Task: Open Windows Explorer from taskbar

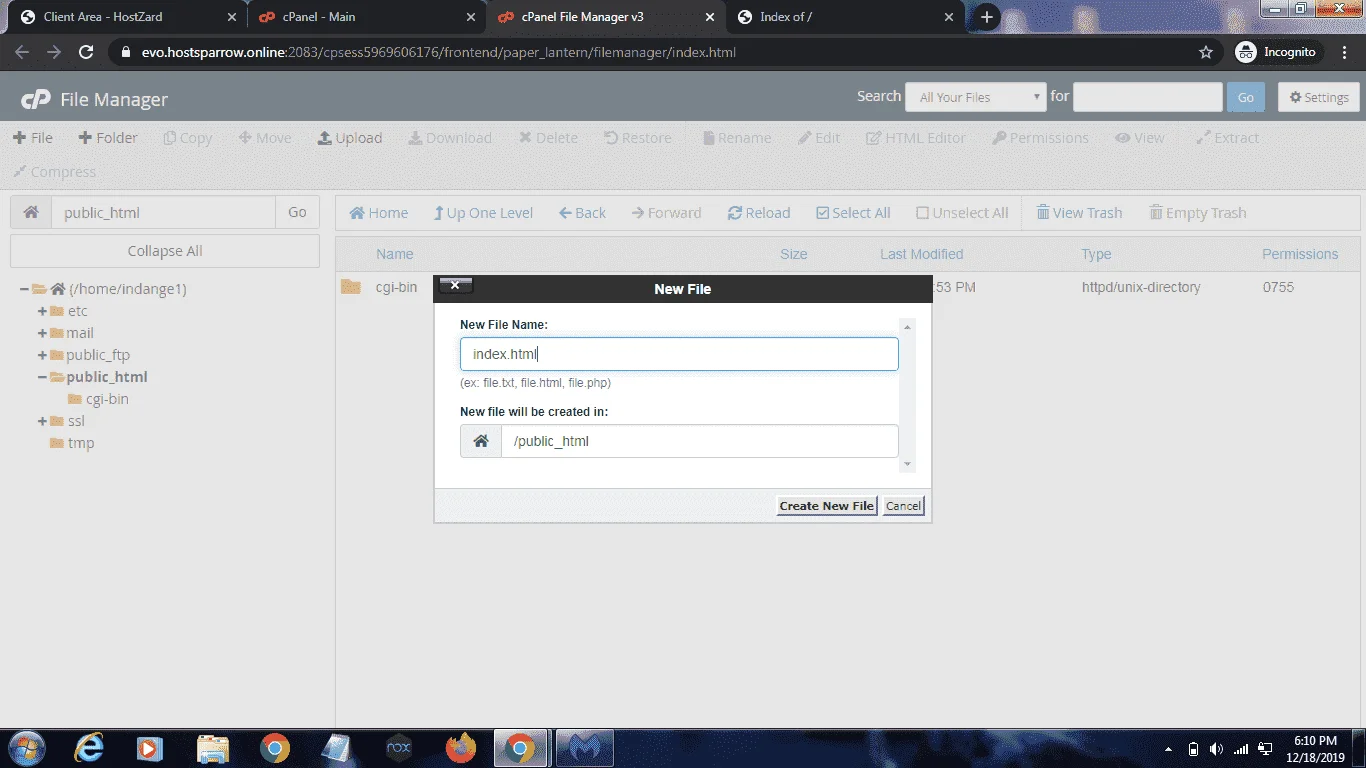Action: pyautogui.click(x=213, y=748)
